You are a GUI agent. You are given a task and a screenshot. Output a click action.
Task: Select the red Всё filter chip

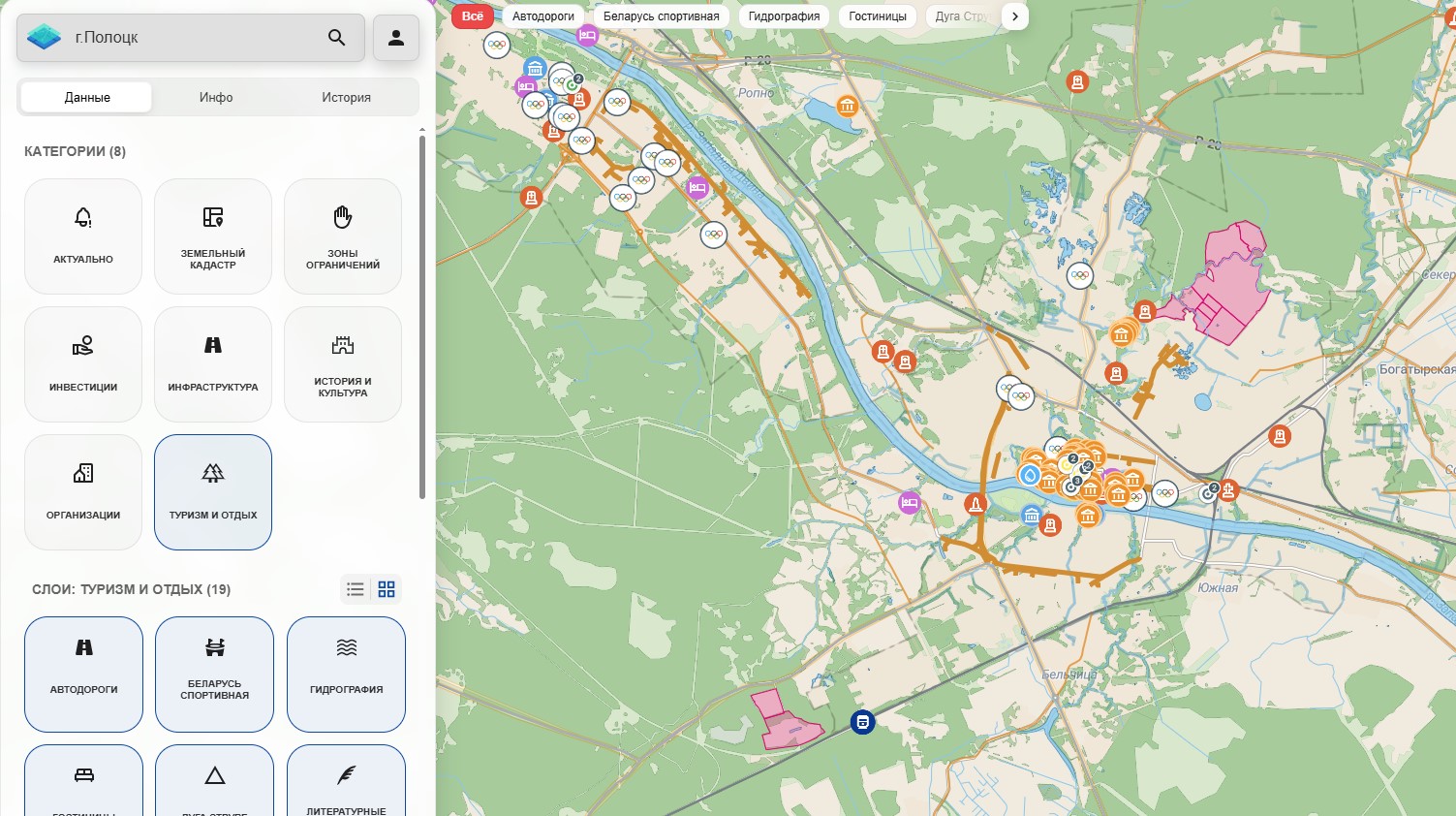tap(473, 16)
